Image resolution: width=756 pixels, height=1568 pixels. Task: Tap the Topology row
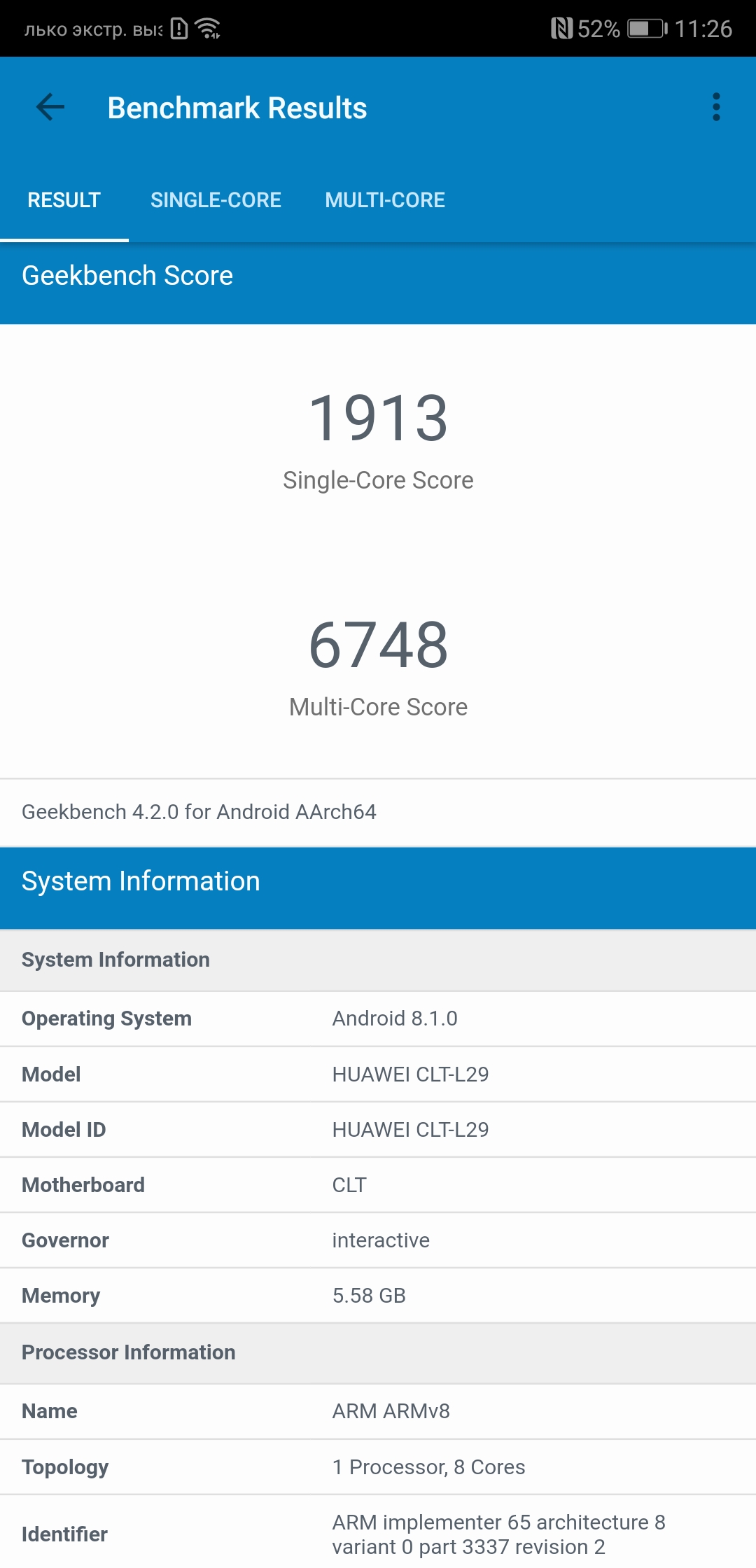click(378, 1467)
